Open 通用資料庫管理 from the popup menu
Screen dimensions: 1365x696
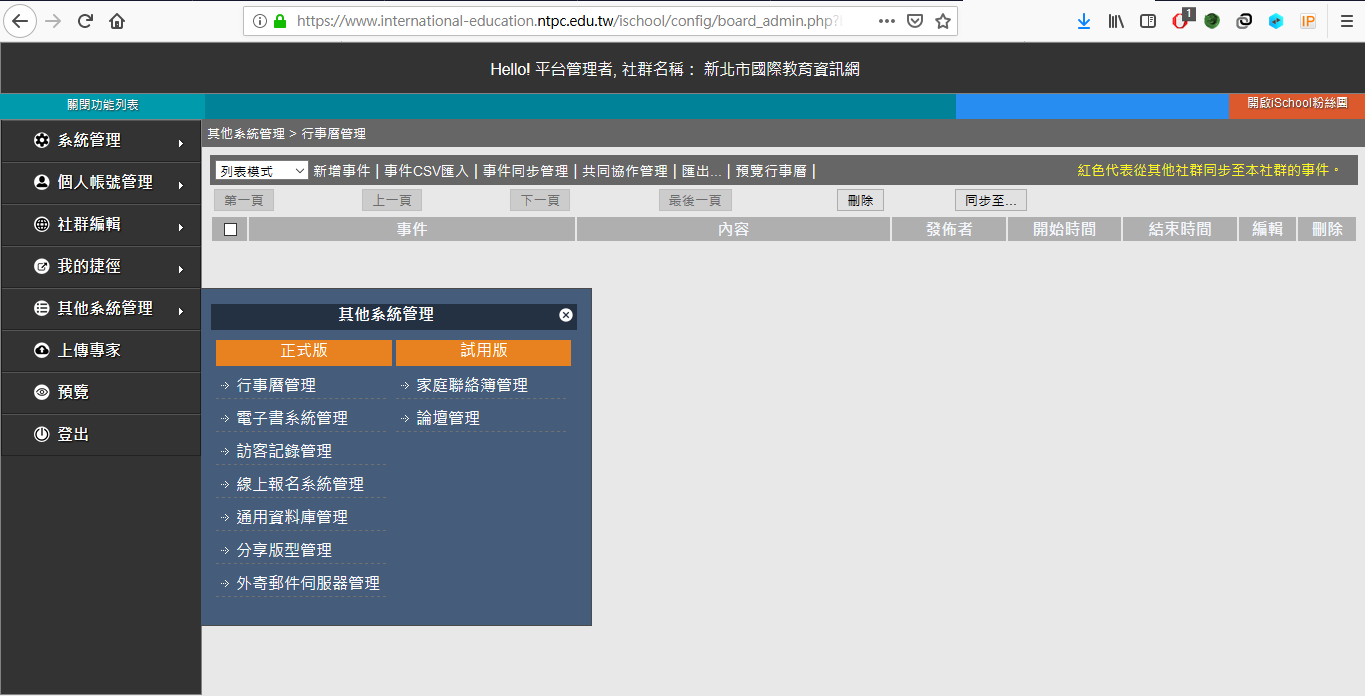pos(292,517)
